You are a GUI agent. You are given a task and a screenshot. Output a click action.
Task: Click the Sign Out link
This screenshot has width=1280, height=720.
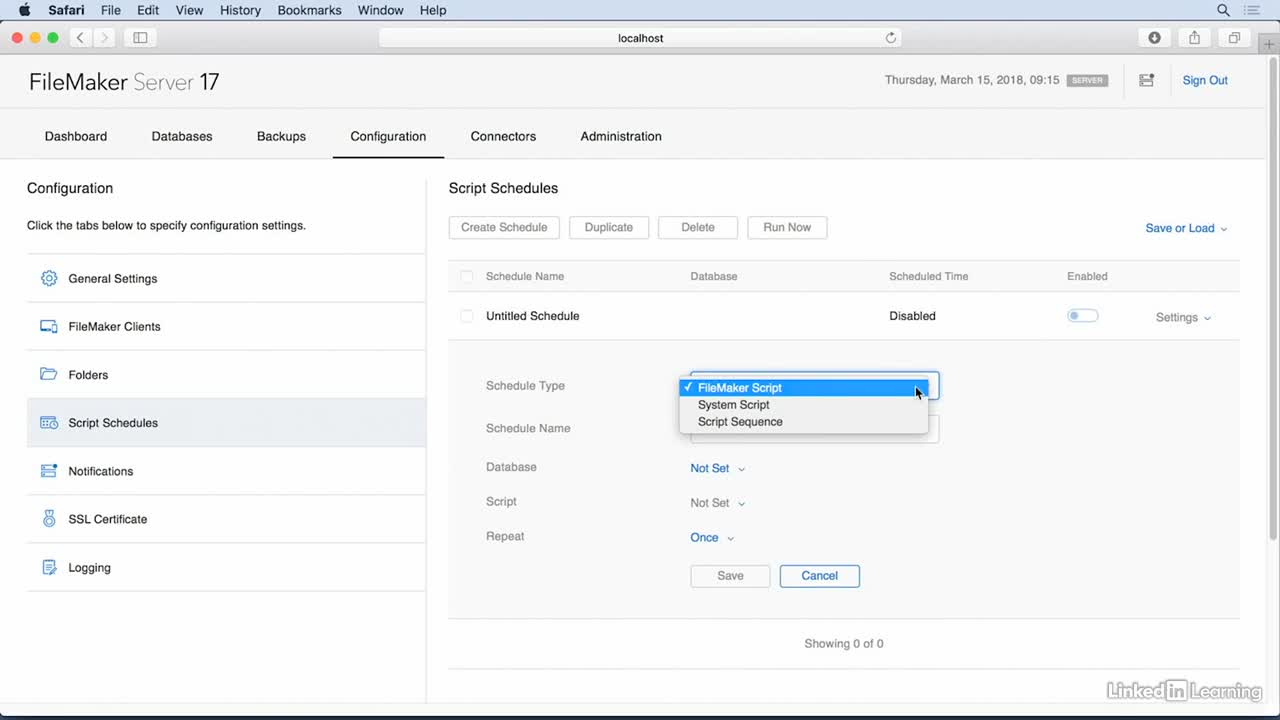click(x=1205, y=80)
